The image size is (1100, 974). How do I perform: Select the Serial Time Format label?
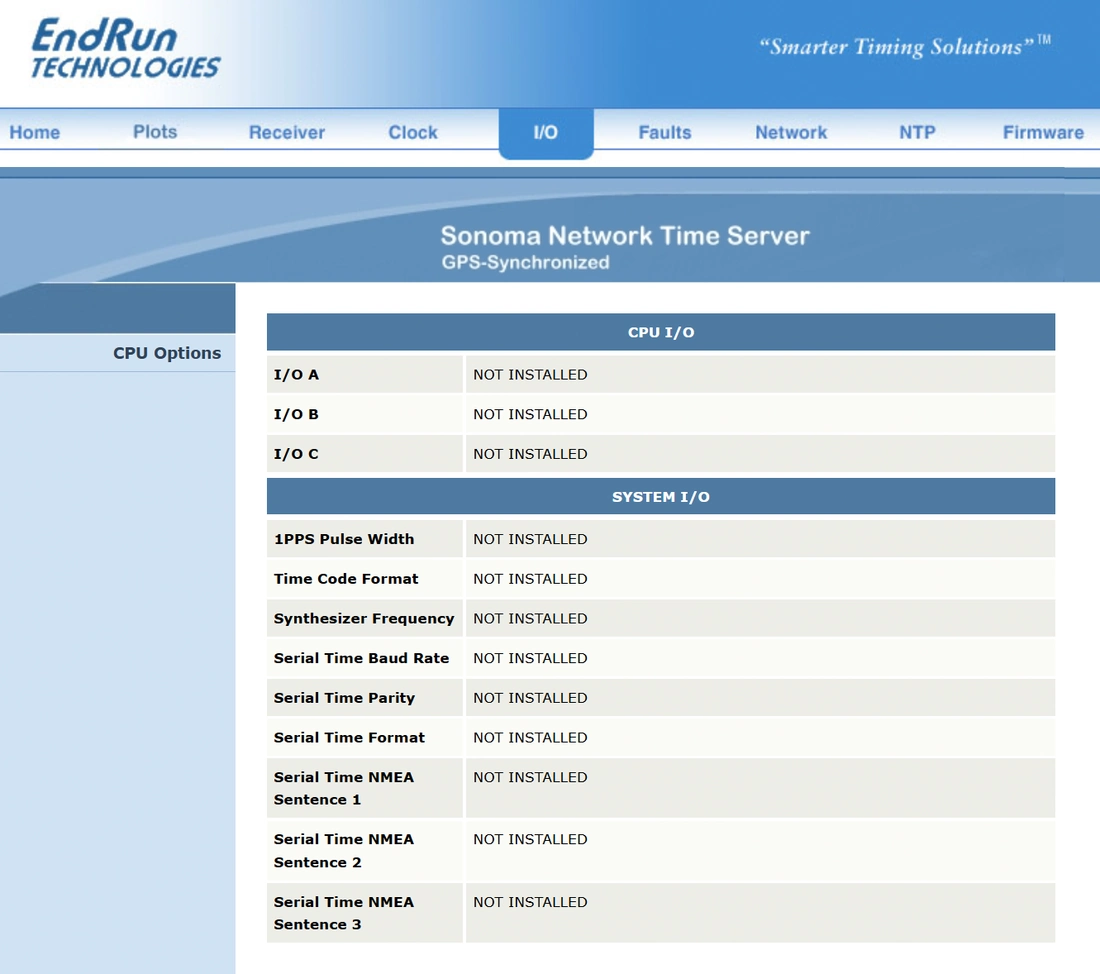pos(349,738)
